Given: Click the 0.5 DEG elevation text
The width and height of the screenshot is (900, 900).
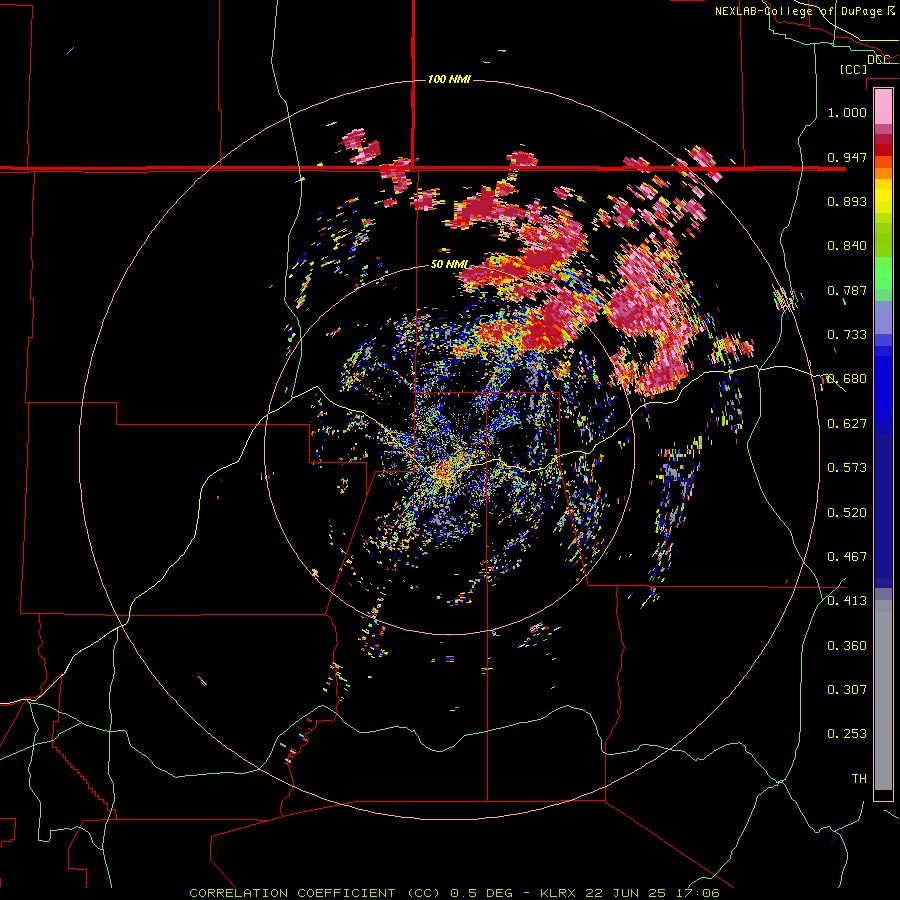Looking at the screenshot, I should (484, 893).
